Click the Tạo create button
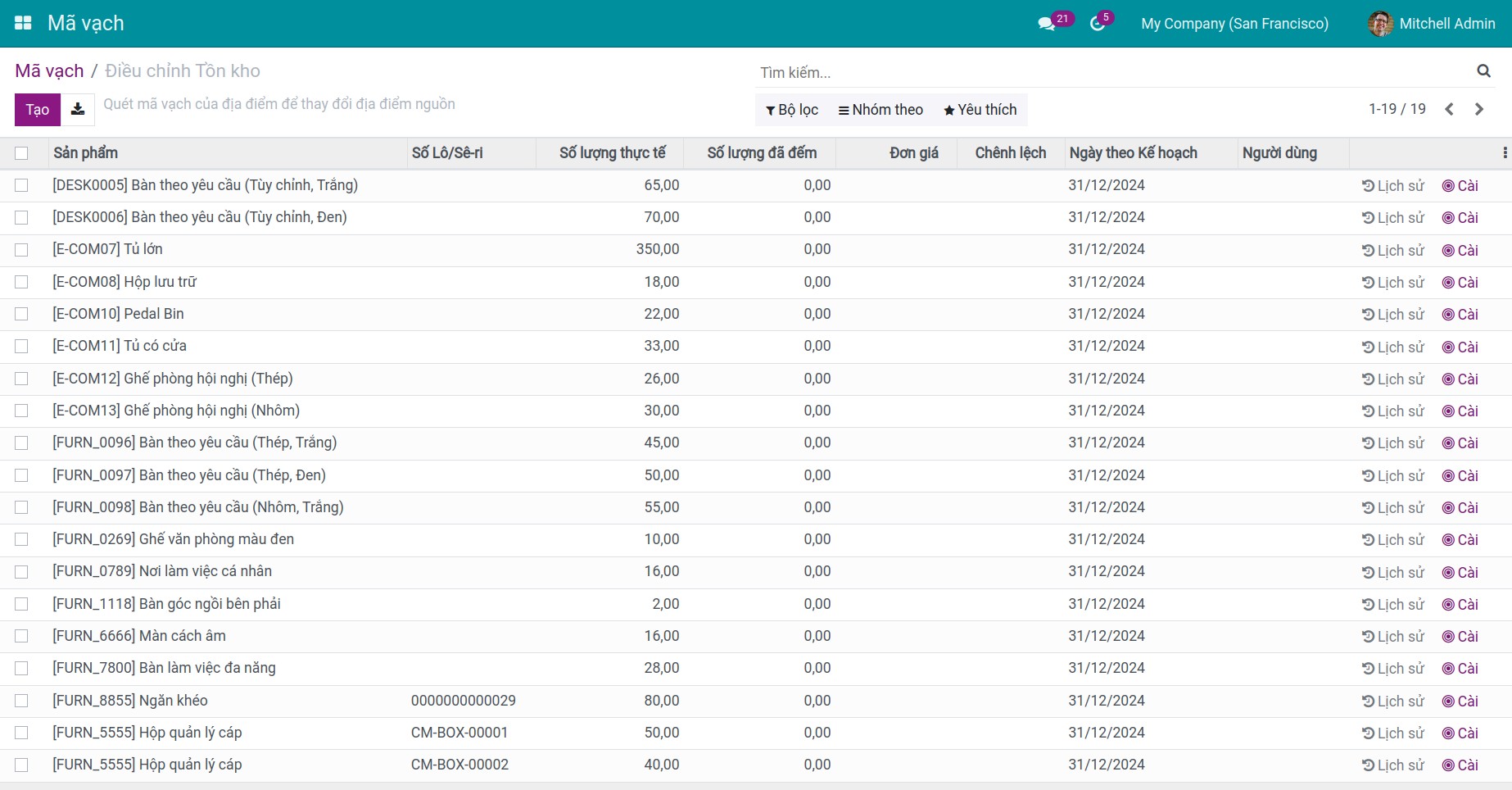 [x=38, y=110]
